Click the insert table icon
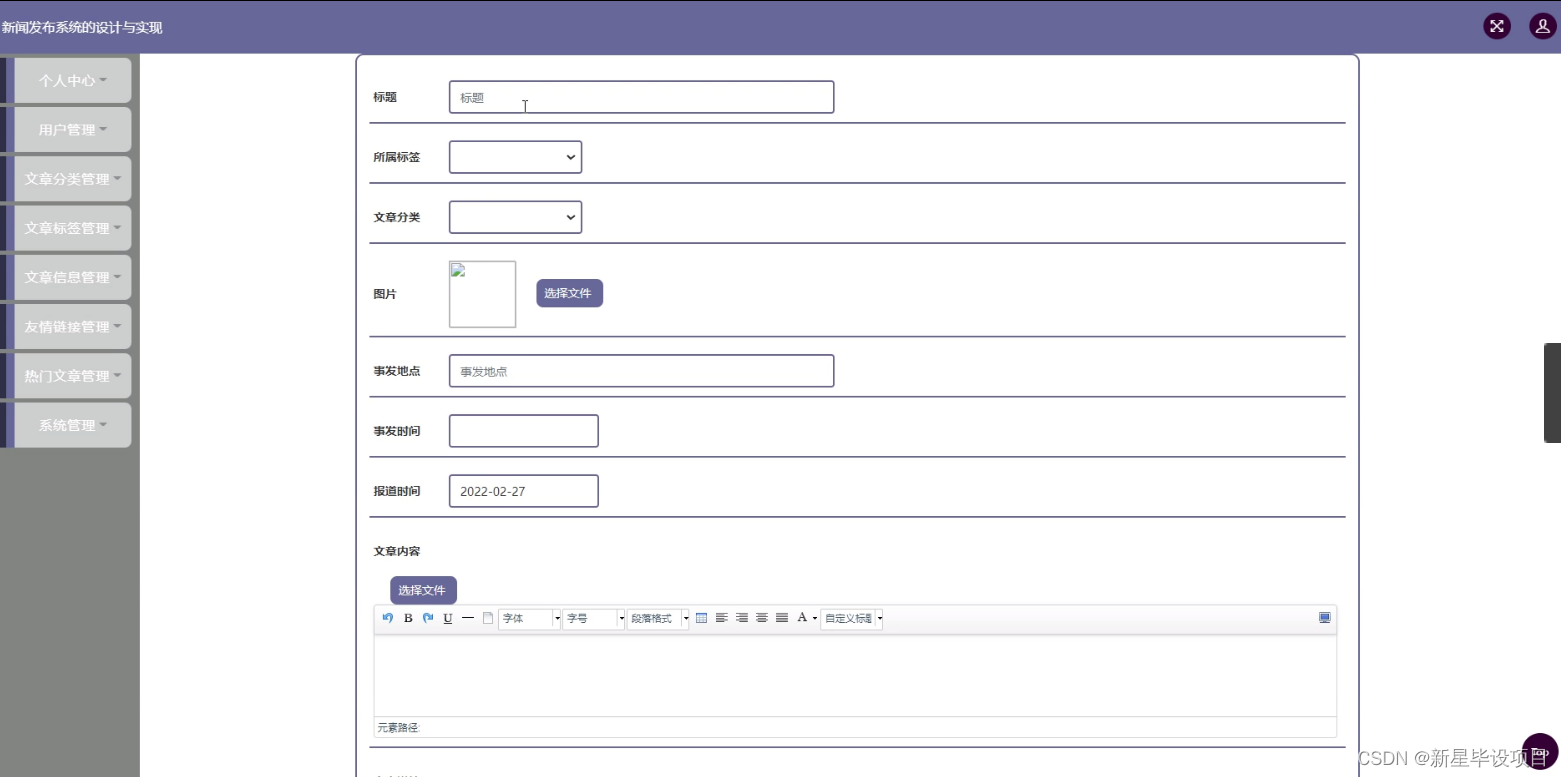The image size is (1561, 777). click(x=701, y=618)
